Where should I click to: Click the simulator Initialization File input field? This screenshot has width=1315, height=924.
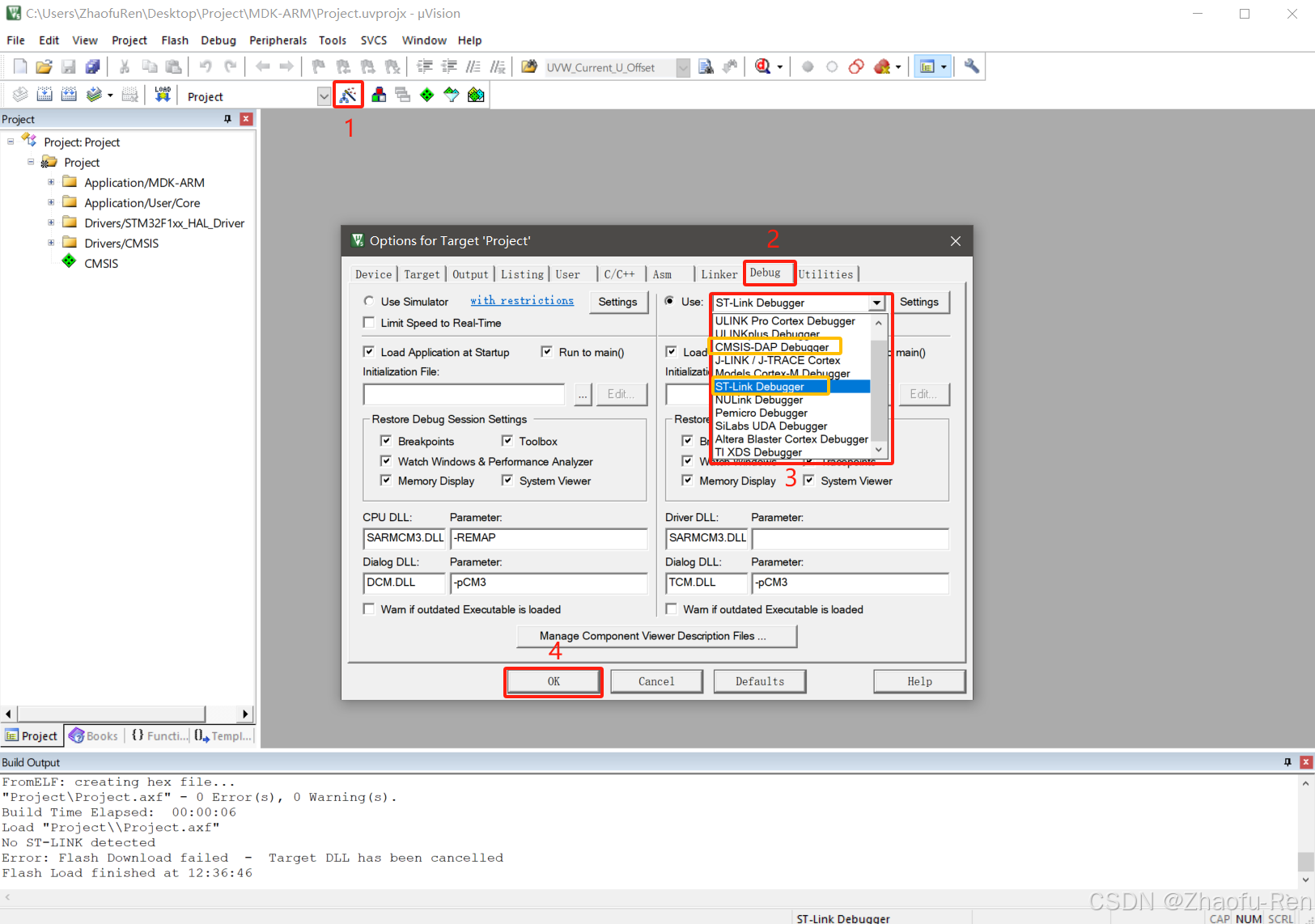pyautogui.click(x=464, y=395)
